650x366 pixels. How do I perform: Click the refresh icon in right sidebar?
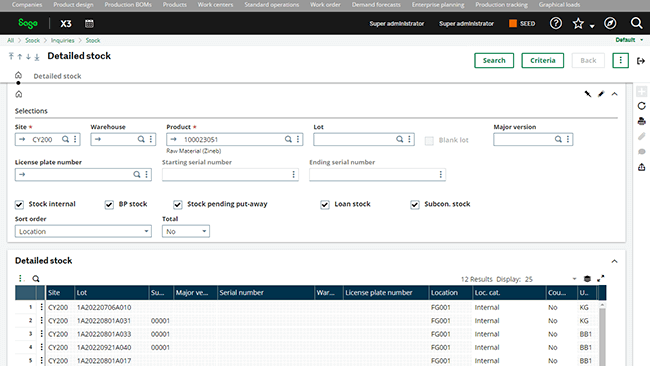click(642, 106)
